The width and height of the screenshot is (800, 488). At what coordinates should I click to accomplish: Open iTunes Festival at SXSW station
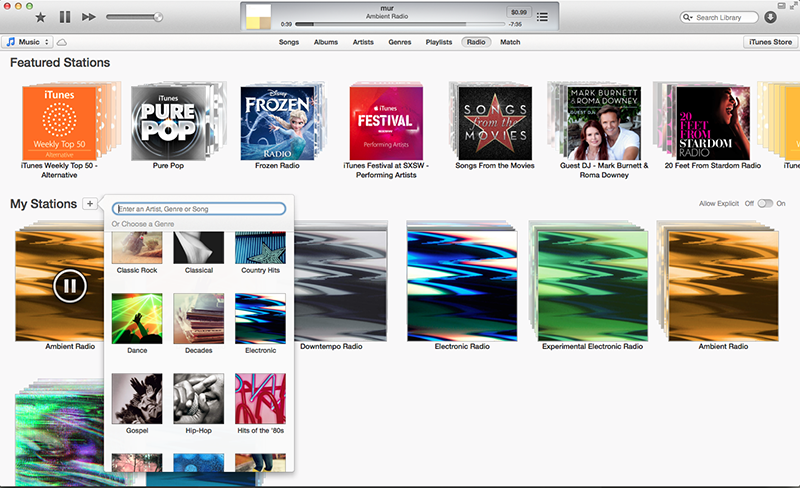tap(386, 123)
